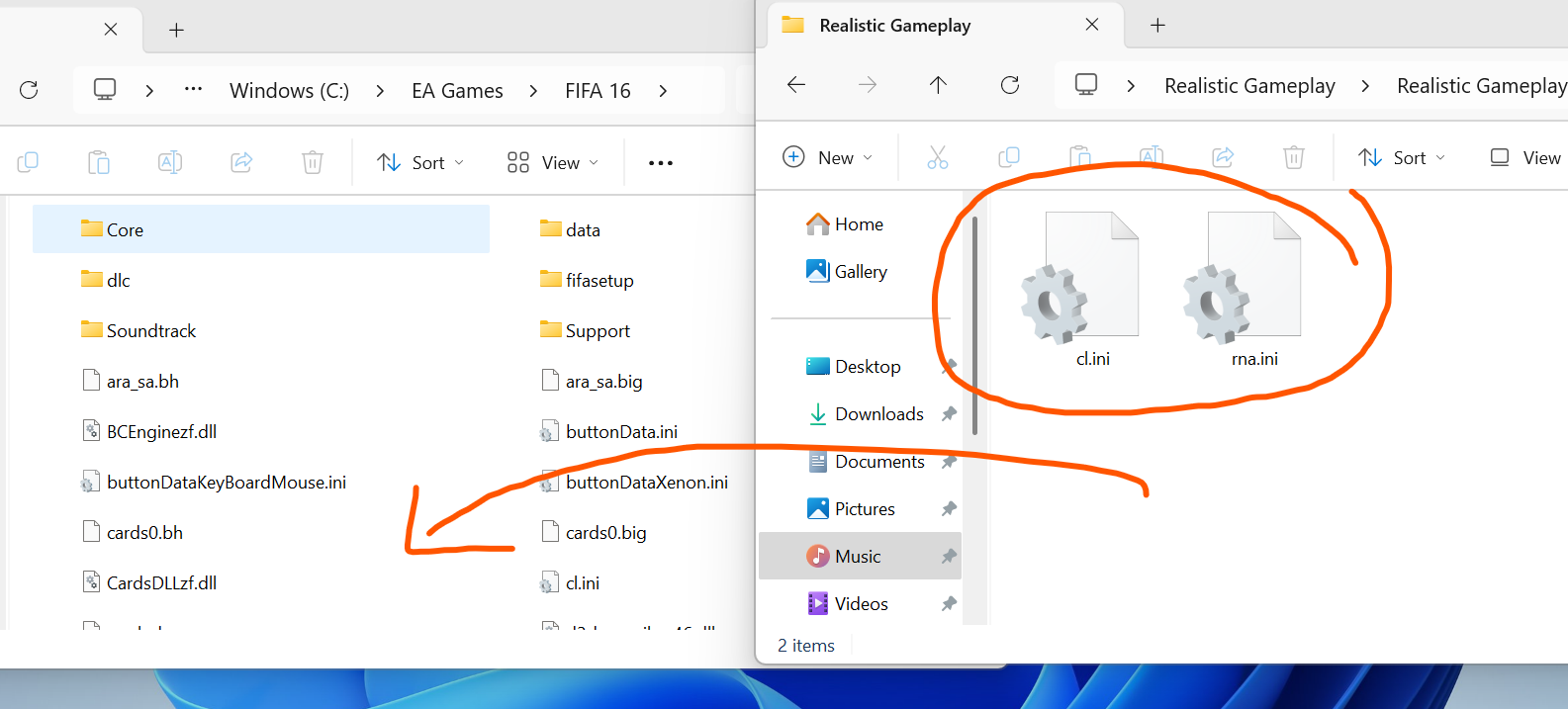This screenshot has width=1568, height=709.
Task: Expand chevron after FIFA 16 breadcrumb
Action: [663, 91]
